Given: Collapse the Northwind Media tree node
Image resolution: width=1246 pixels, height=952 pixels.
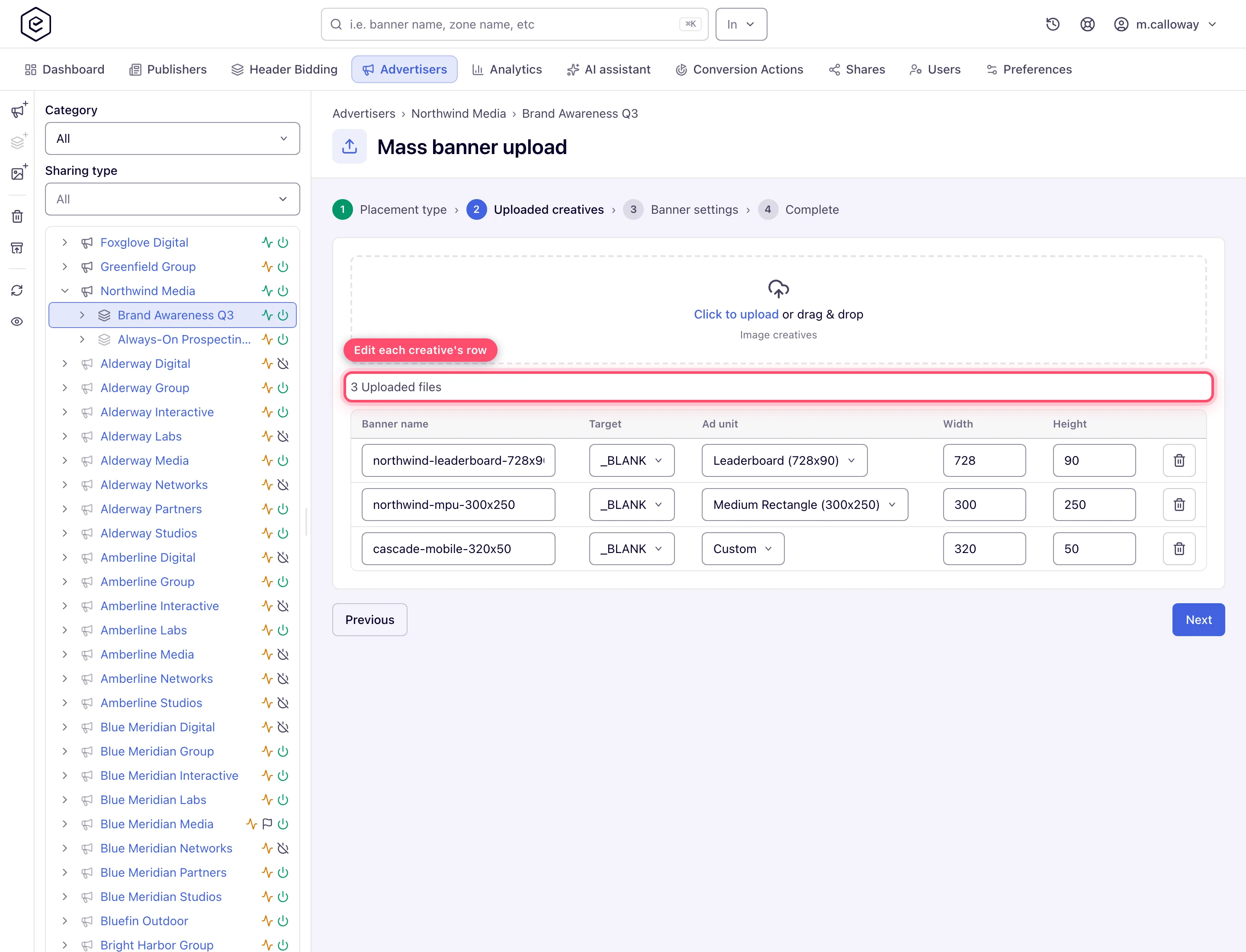Looking at the screenshot, I should [x=65, y=291].
